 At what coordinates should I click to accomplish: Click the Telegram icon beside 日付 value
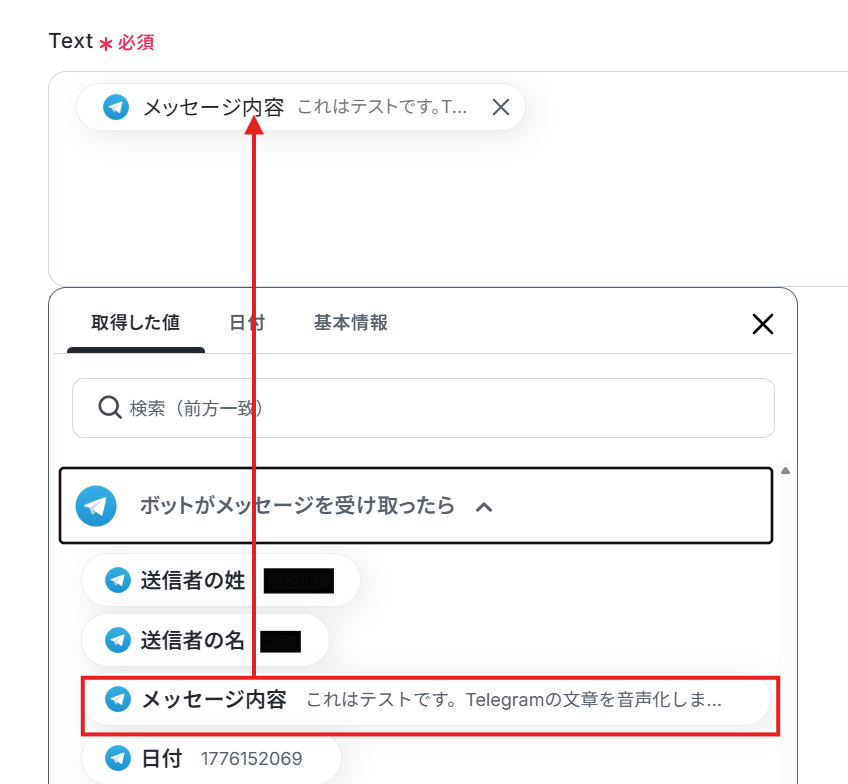(117, 758)
